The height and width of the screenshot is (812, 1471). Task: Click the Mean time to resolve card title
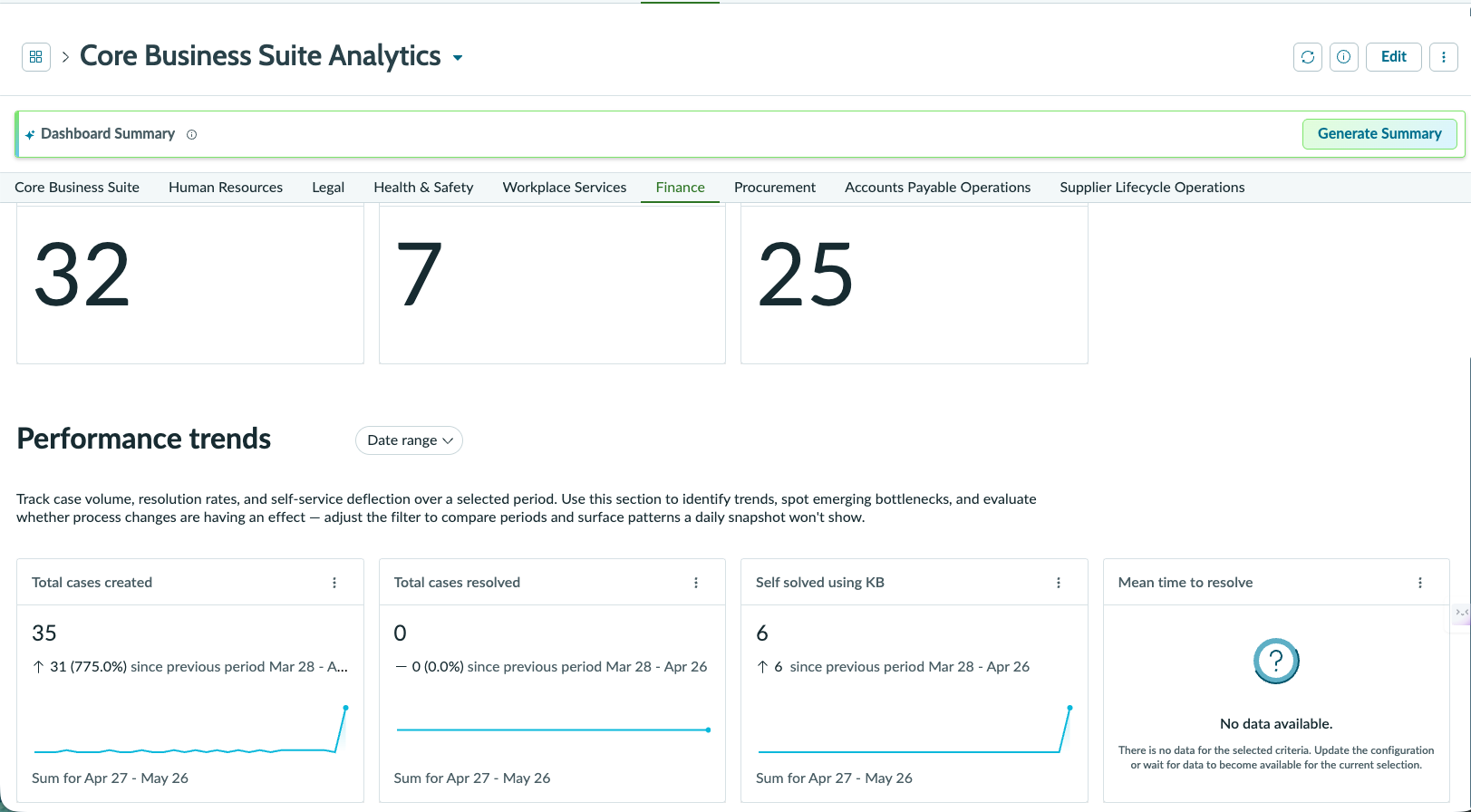(x=1186, y=583)
